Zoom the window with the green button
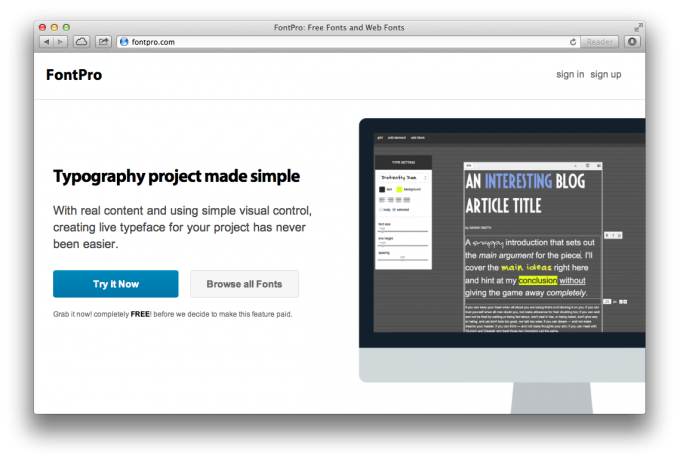Image resolution: width=680 pixels, height=461 pixels. pyautogui.click(x=66, y=27)
